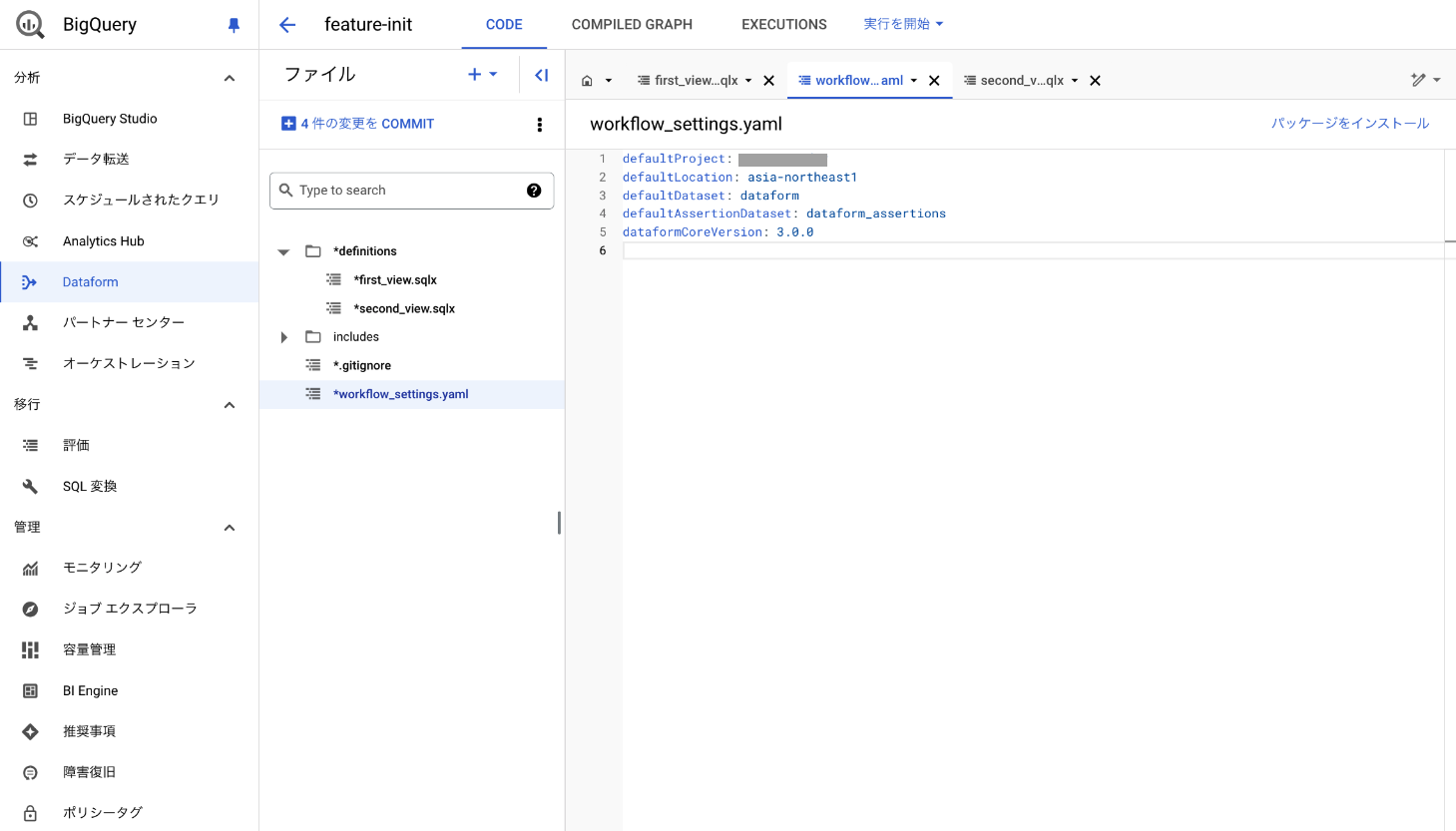The width and height of the screenshot is (1456, 831).
Task: Click the dataformCoreVersion: 3.0.0 line
Action: (718, 232)
